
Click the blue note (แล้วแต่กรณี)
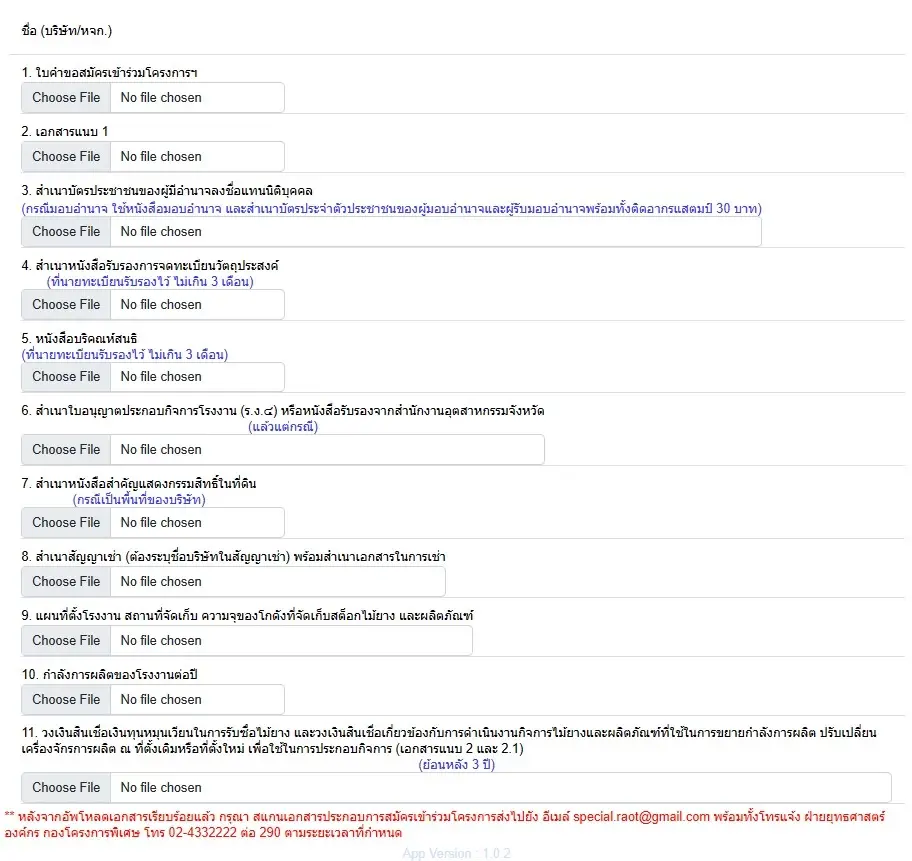point(283,426)
